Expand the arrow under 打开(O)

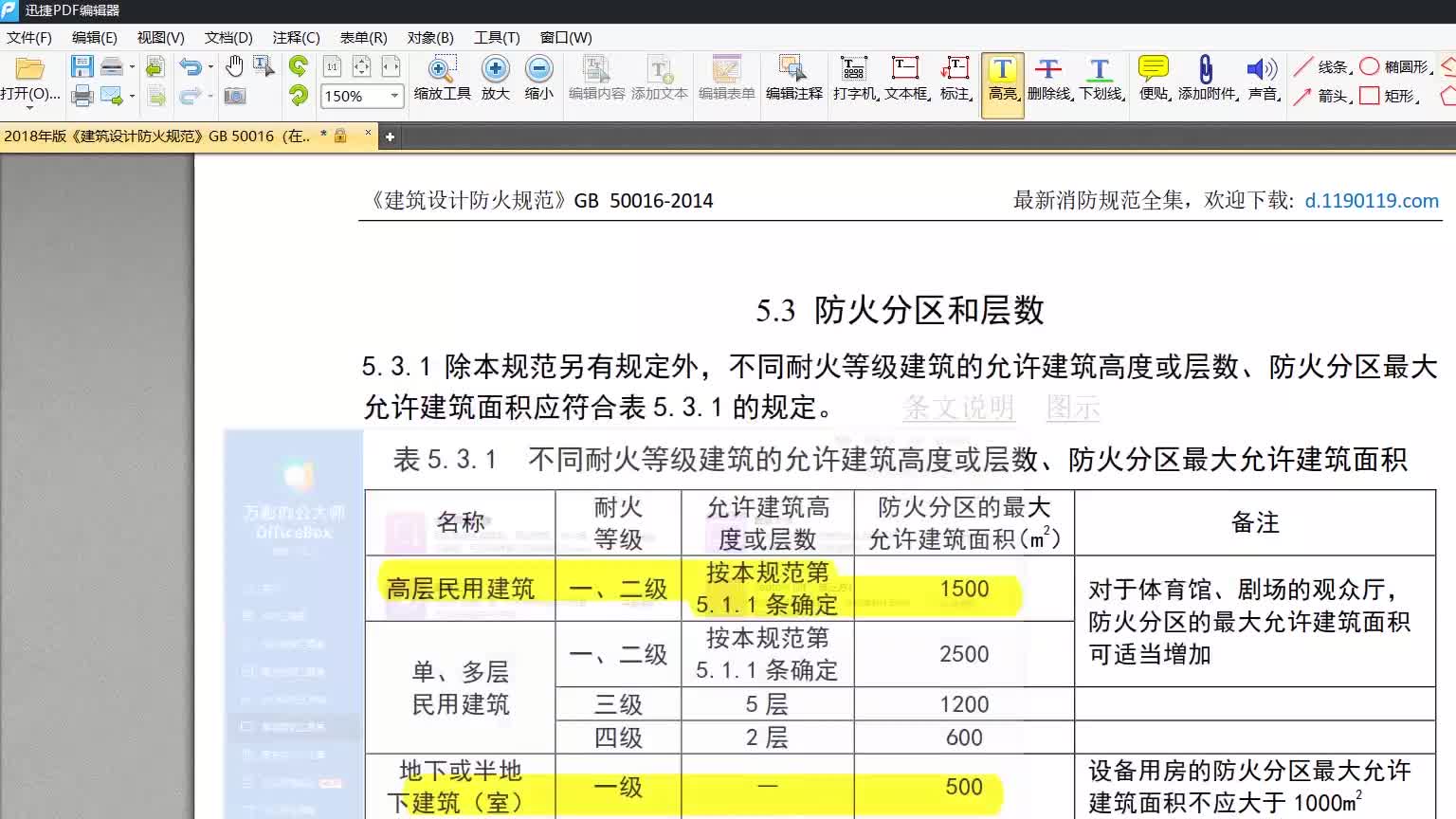[29, 107]
